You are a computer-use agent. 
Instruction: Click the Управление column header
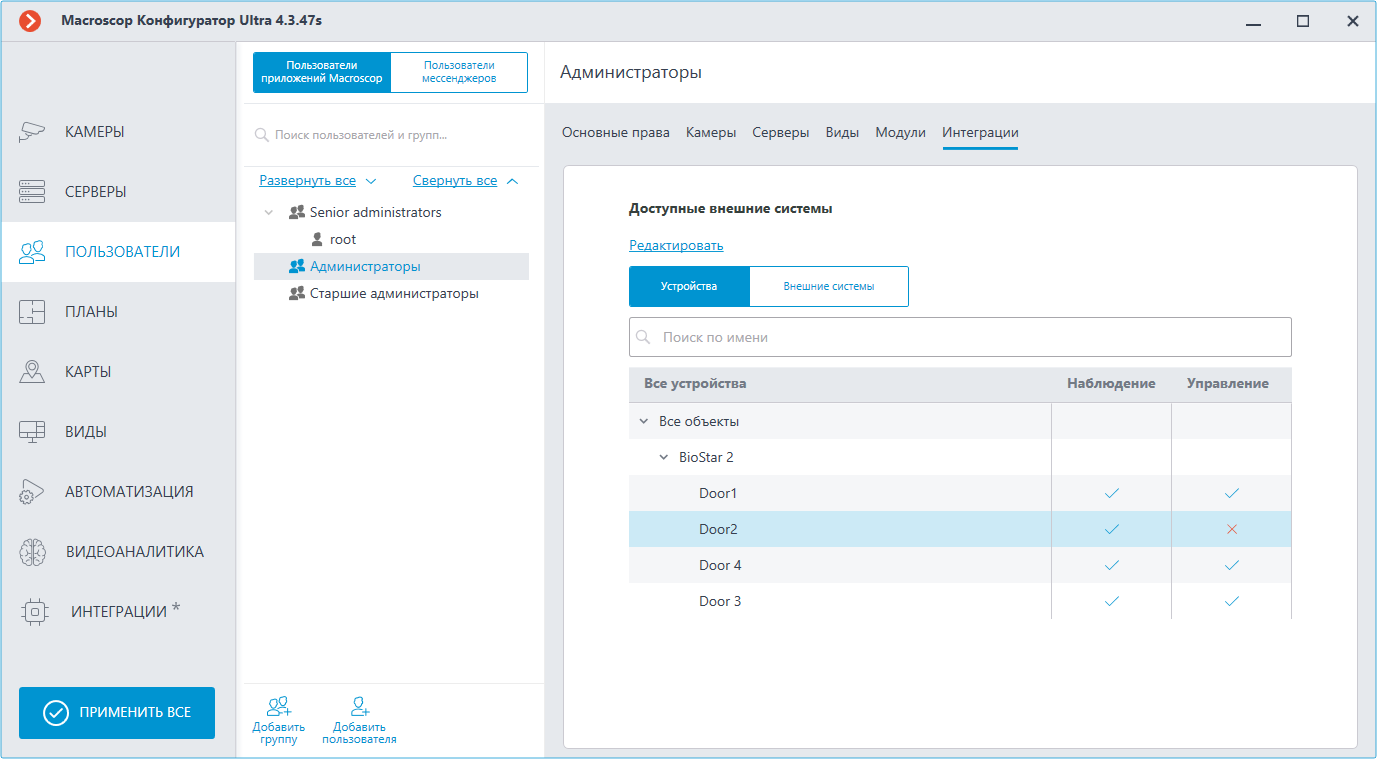point(1228,384)
